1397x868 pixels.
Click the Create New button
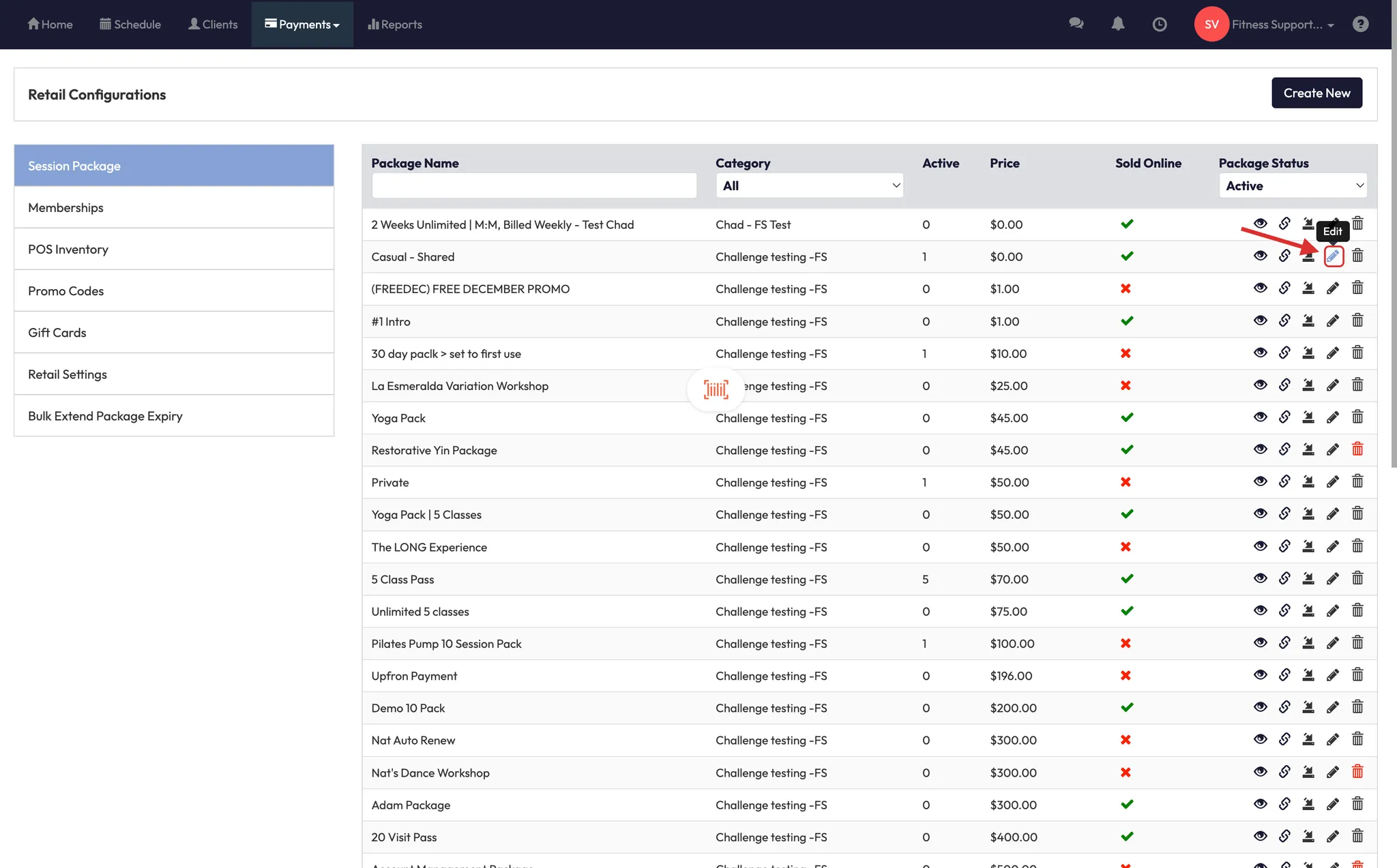coord(1316,93)
